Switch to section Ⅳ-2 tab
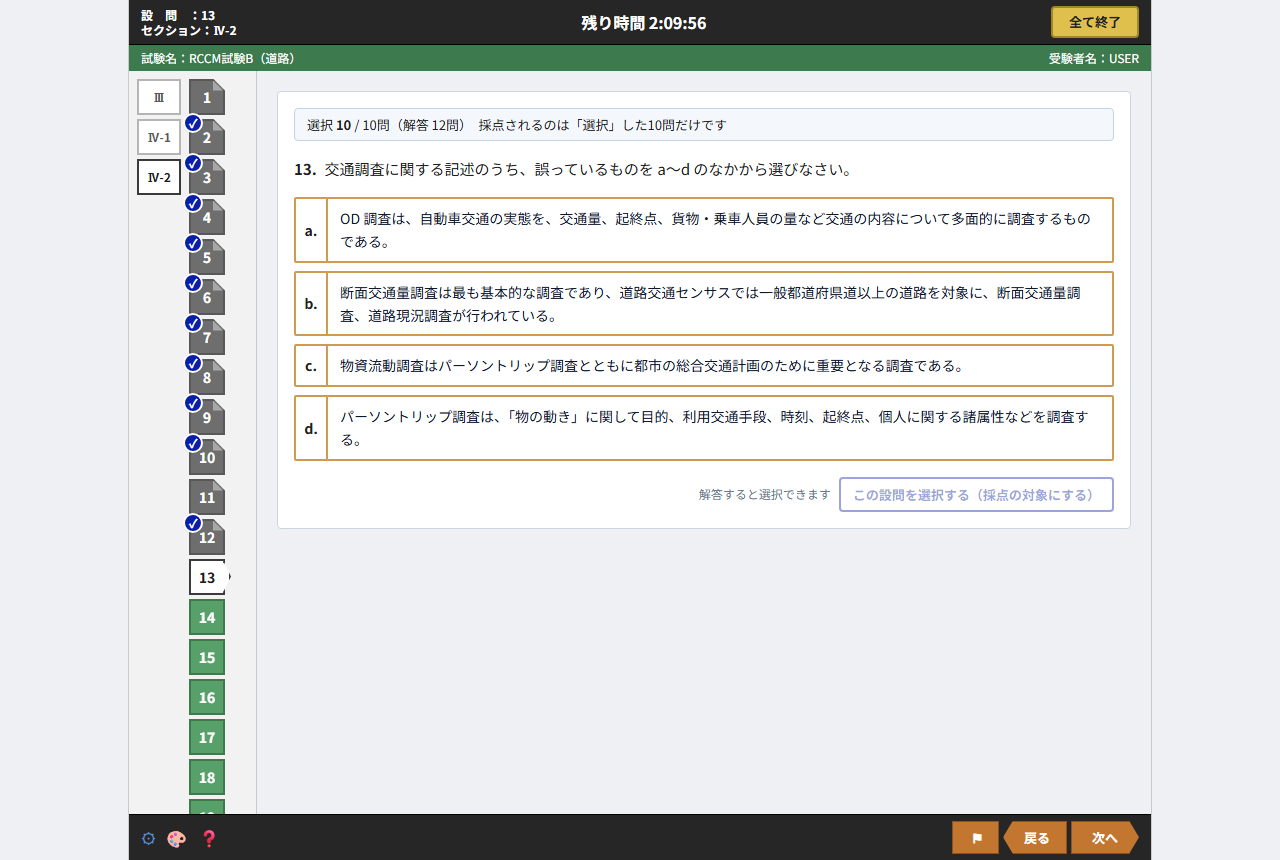 [159, 177]
